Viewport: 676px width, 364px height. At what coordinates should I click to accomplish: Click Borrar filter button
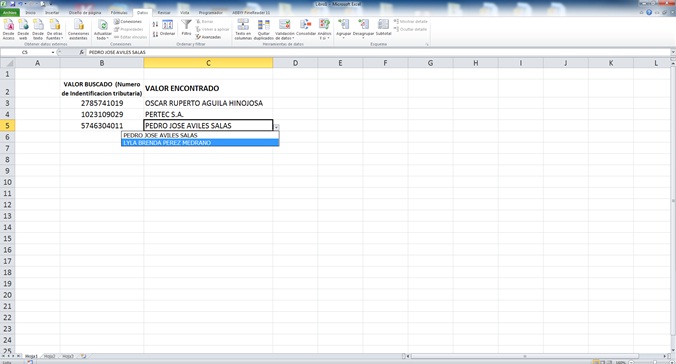coord(205,22)
